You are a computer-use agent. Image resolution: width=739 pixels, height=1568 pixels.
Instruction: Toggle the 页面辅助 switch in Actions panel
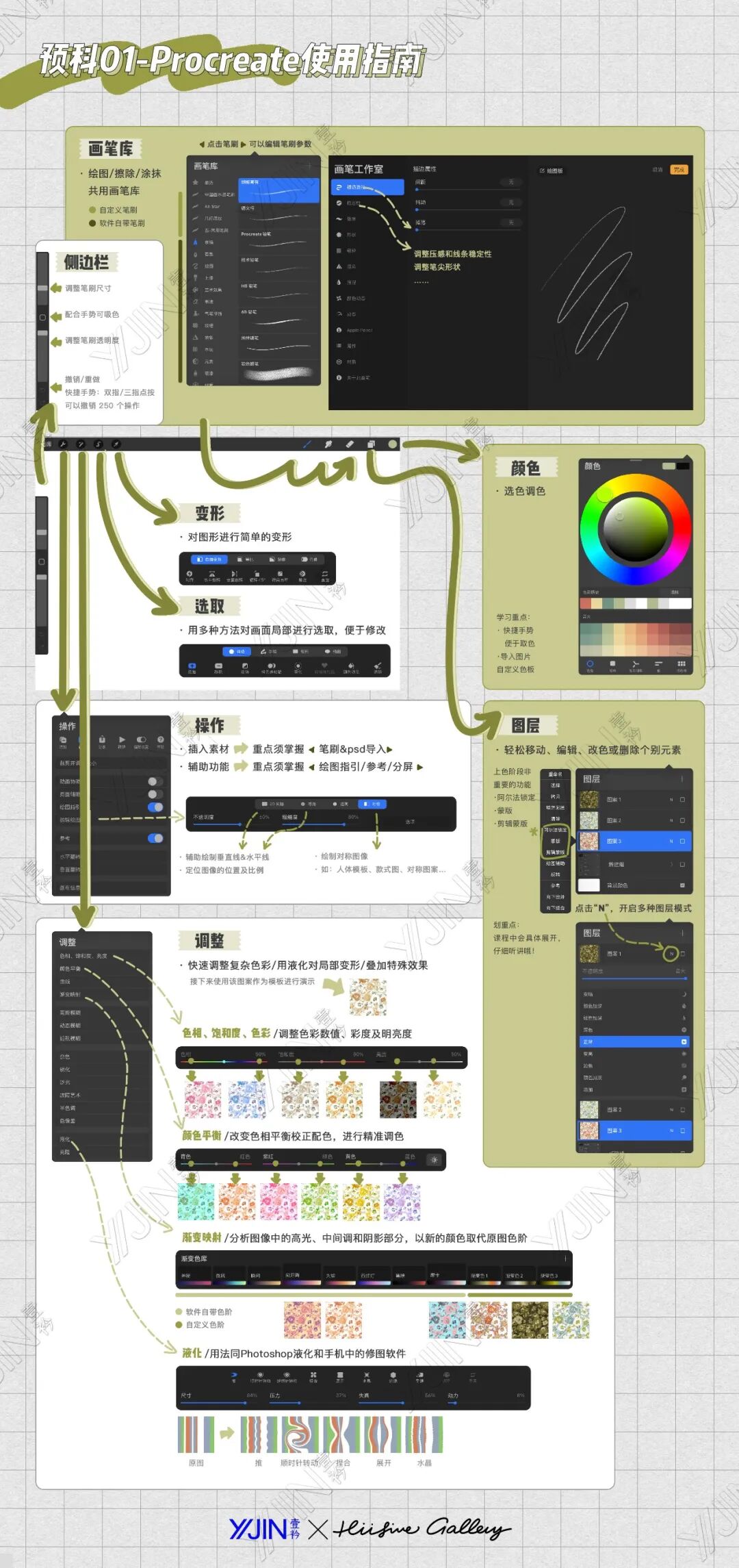tap(155, 794)
